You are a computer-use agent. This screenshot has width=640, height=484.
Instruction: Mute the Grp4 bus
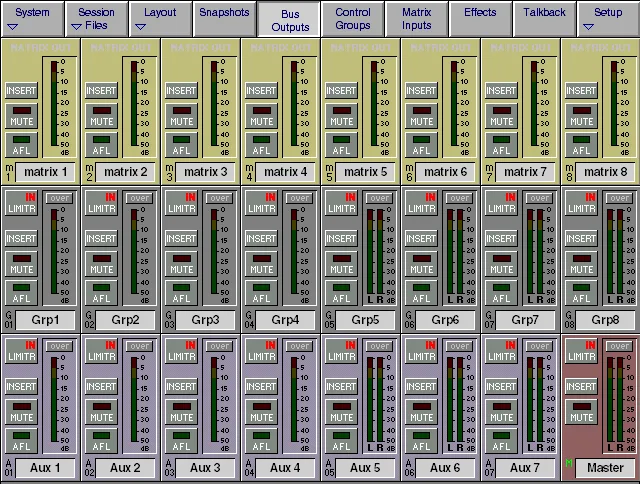(x=262, y=264)
